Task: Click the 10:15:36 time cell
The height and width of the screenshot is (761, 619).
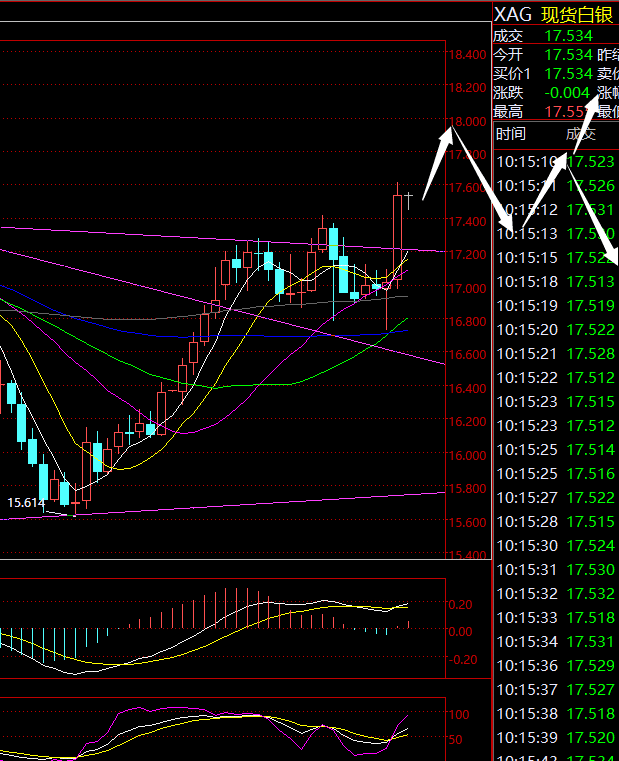Action: click(527, 665)
